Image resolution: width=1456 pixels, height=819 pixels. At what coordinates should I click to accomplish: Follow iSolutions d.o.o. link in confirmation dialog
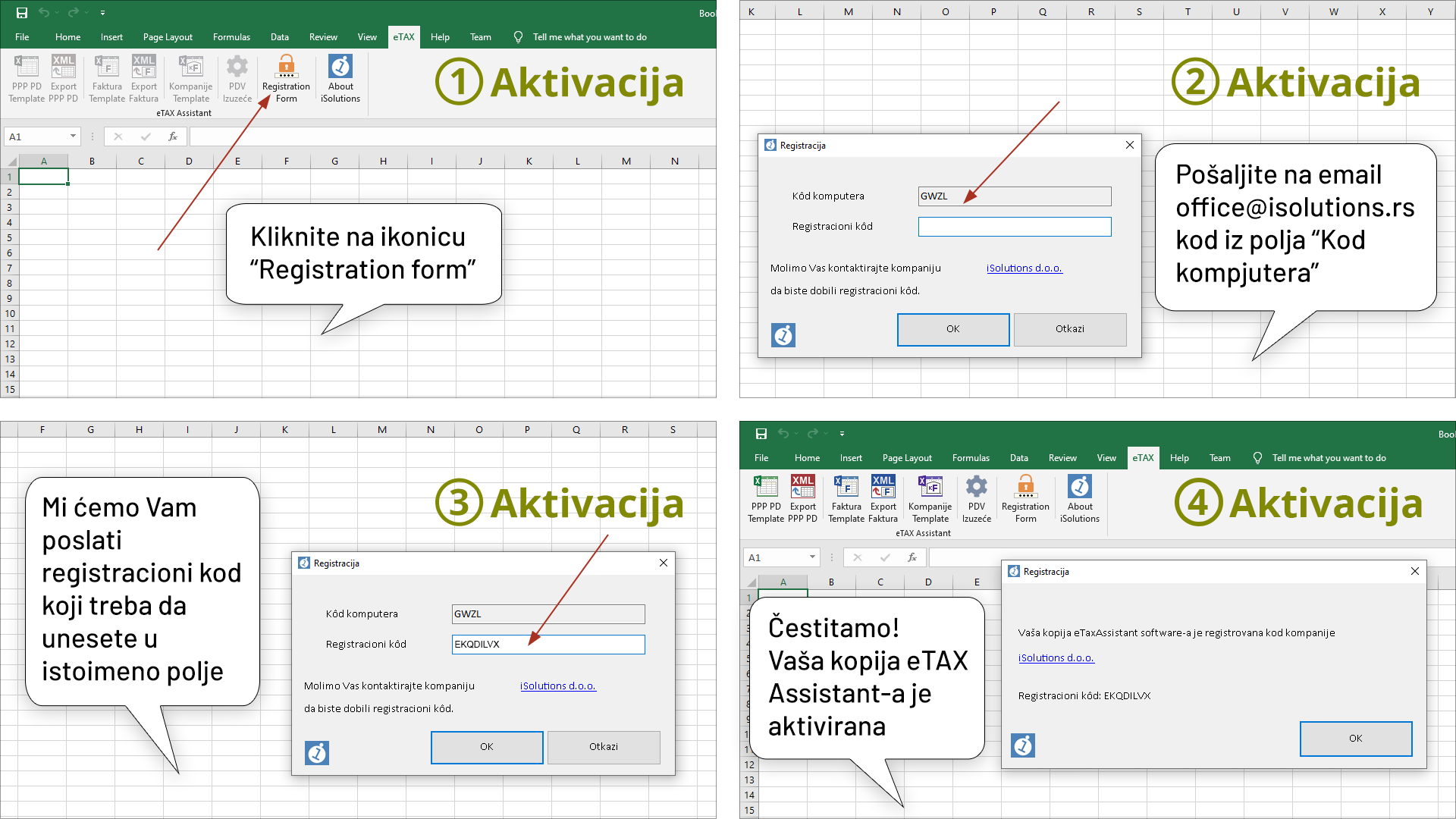[x=1056, y=658]
